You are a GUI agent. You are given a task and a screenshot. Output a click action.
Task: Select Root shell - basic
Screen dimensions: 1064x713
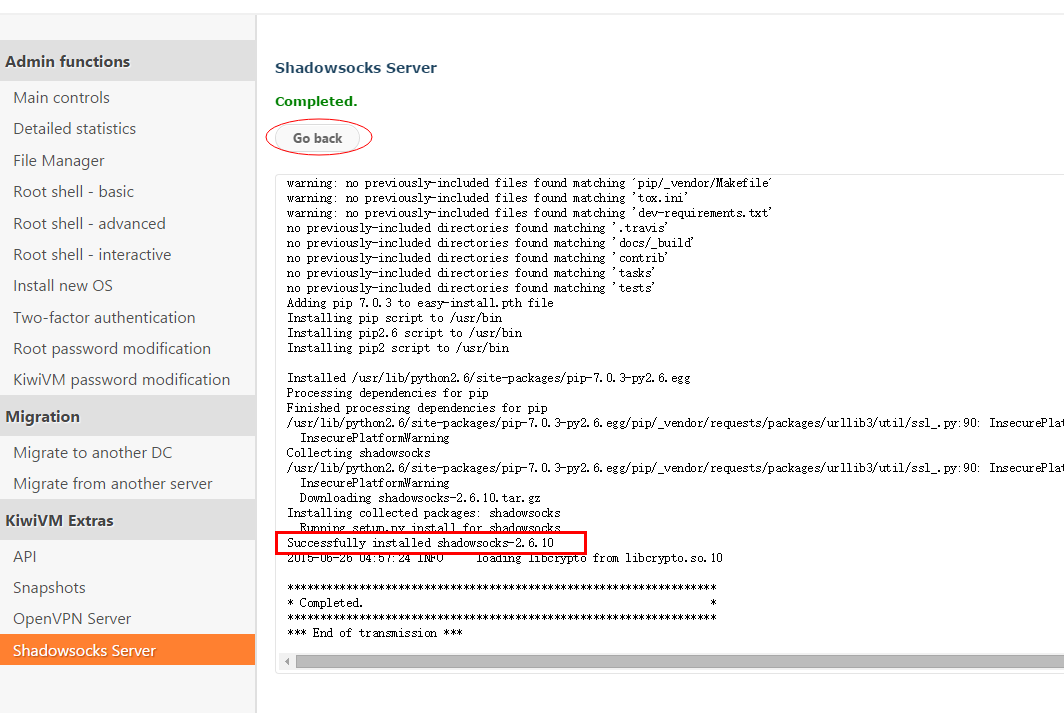click(73, 192)
